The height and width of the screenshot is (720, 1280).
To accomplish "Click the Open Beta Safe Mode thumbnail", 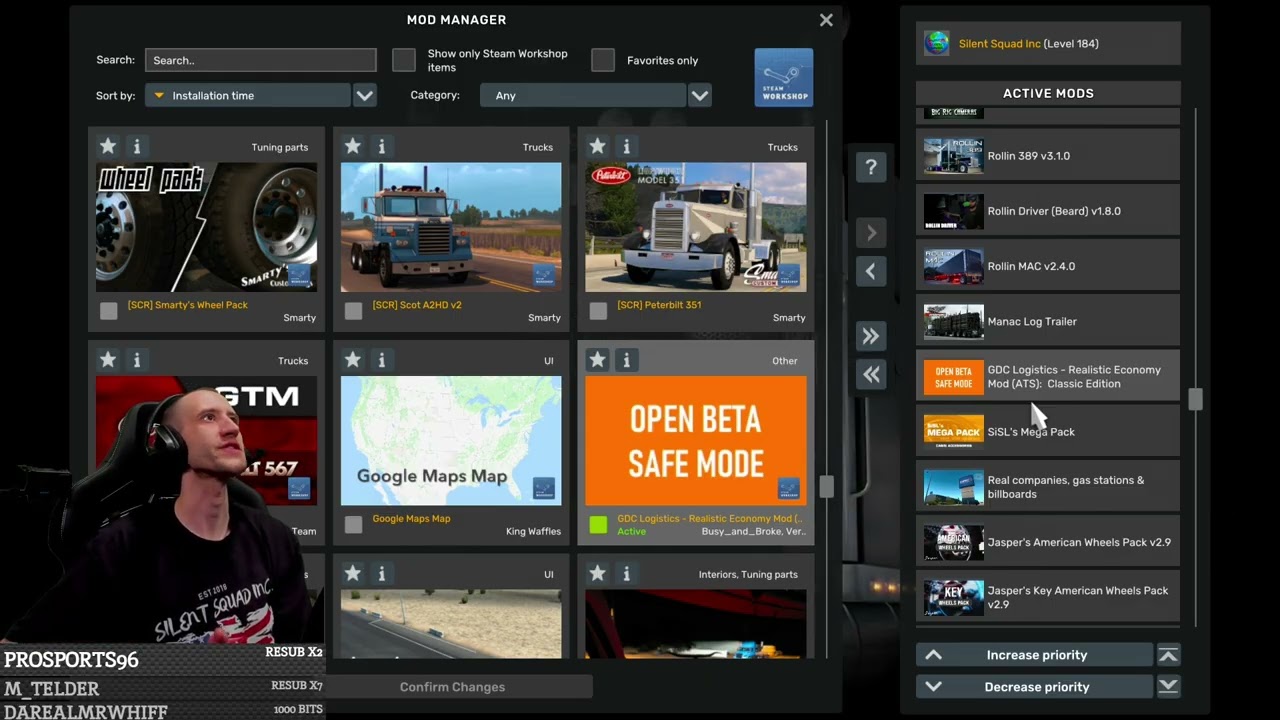I will 695,441.
